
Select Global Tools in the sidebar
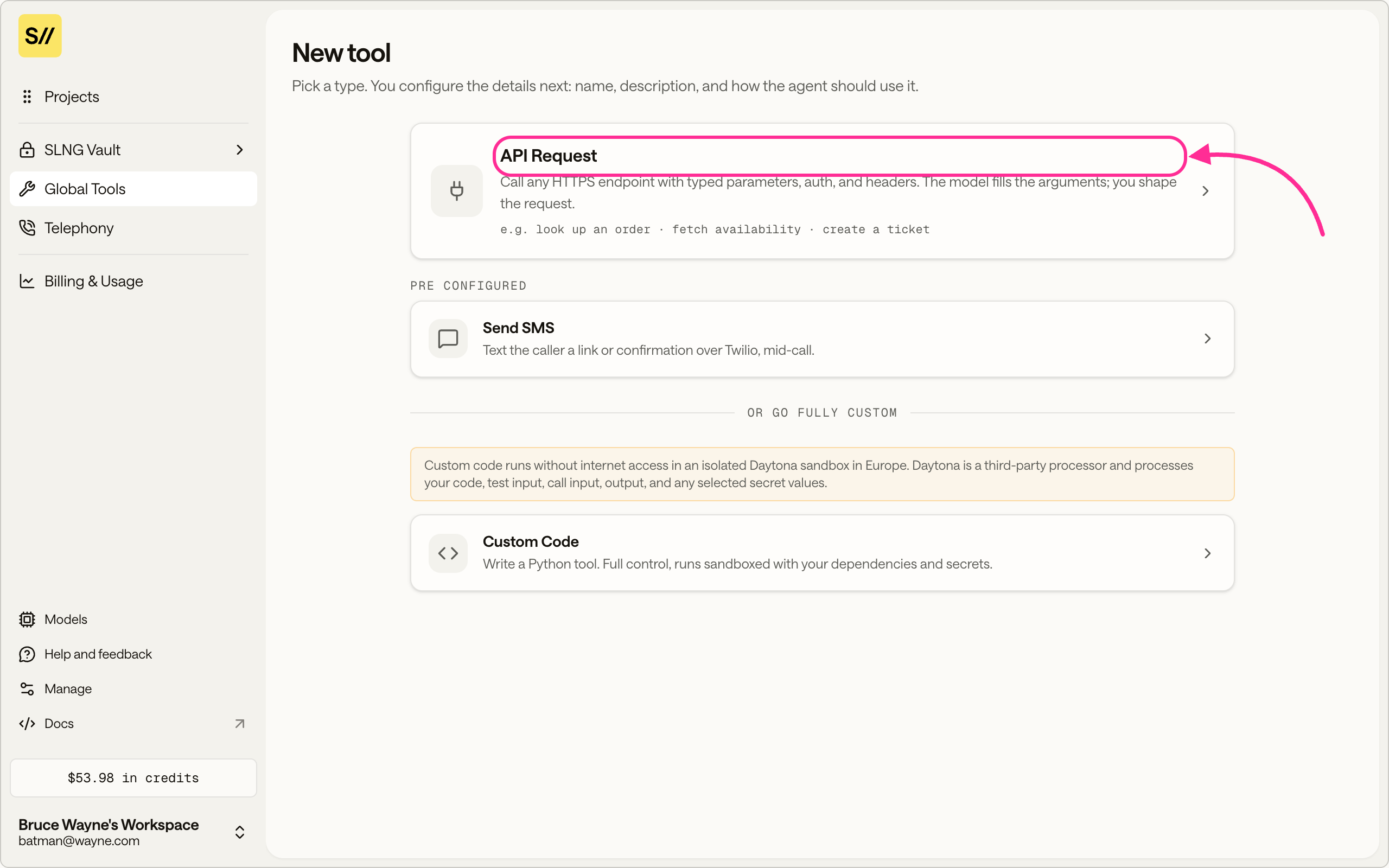[133, 189]
